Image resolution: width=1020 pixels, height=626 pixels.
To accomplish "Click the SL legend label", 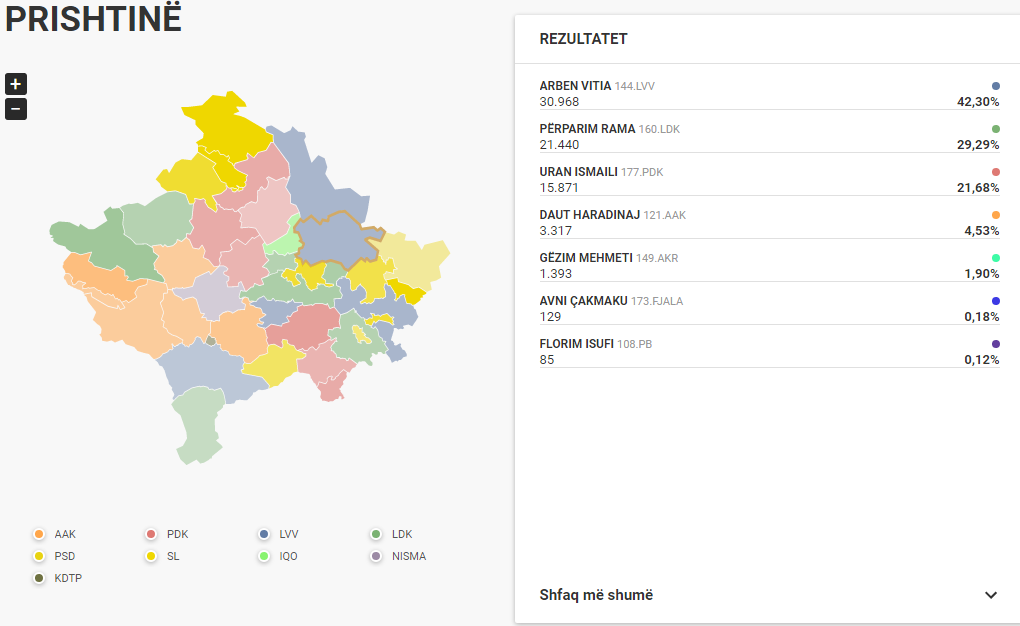I will click(x=173, y=556).
